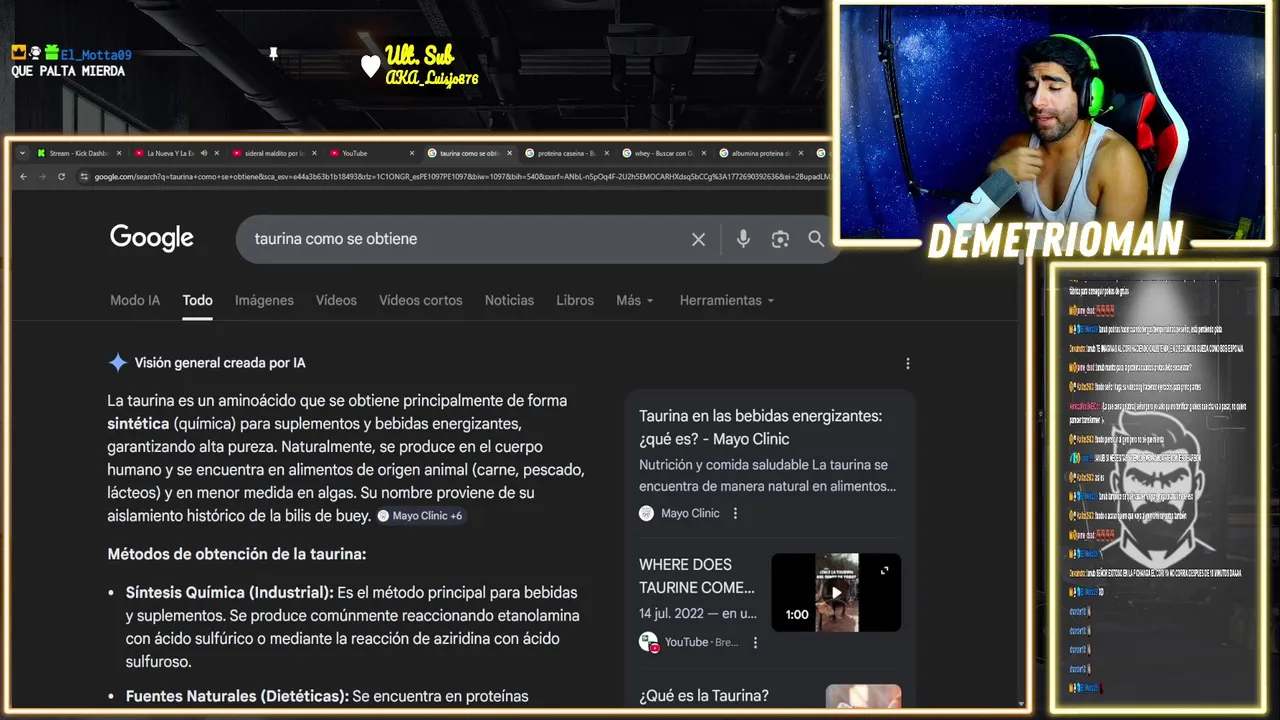Image resolution: width=1280 pixels, height=720 pixels.
Task: Expand the taurine video preview
Action: click(884, 570)
